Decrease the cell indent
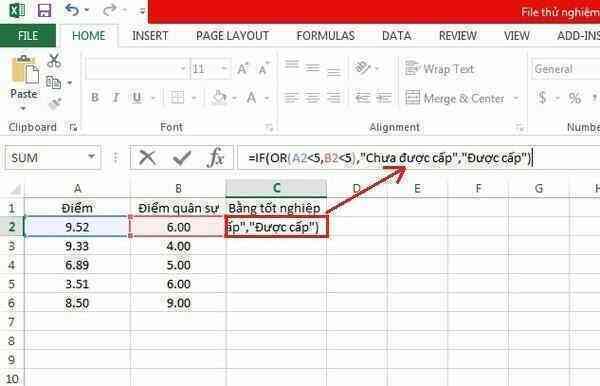This screenshot has height=386, width=600. (x=362, y=98)
